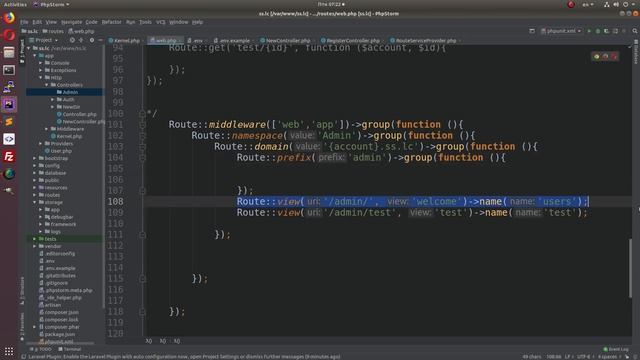Viewport: 640px width, 360px height.
Task: Open the VCS menu
Action: click(x=161, y=22)
